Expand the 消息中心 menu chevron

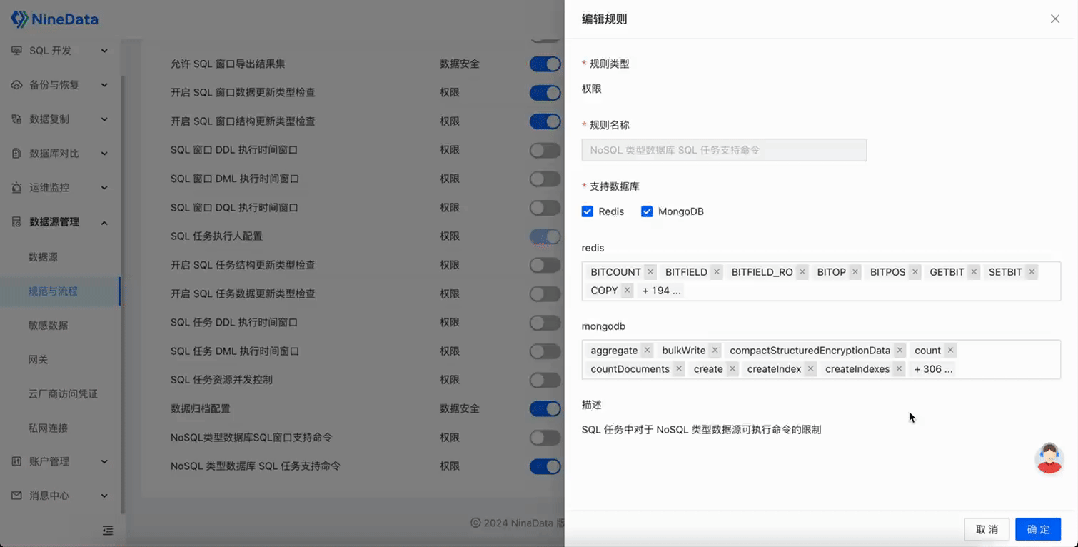pos(104,495)
